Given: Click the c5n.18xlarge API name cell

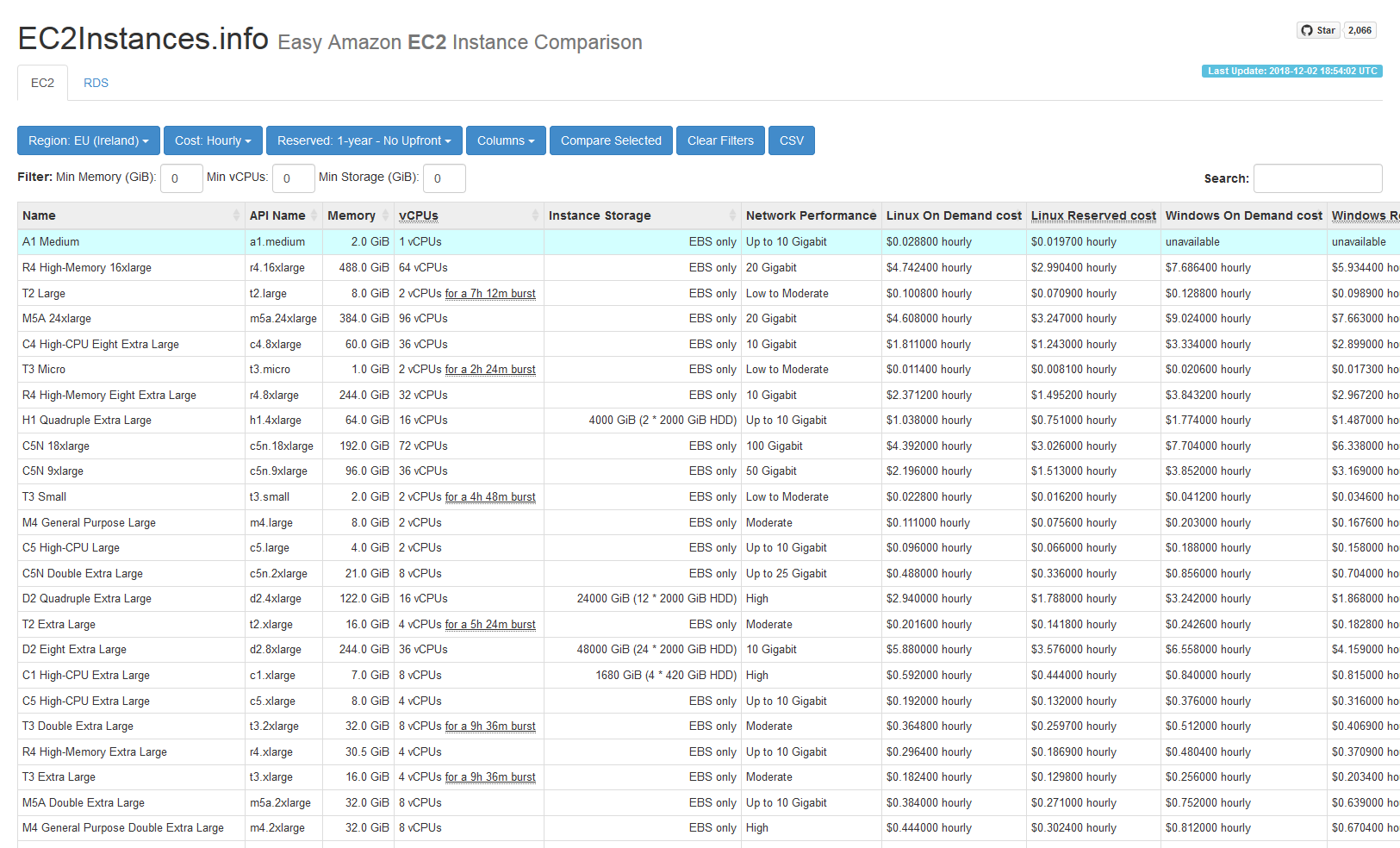Looking at the screenshot, I should point(282,446).
